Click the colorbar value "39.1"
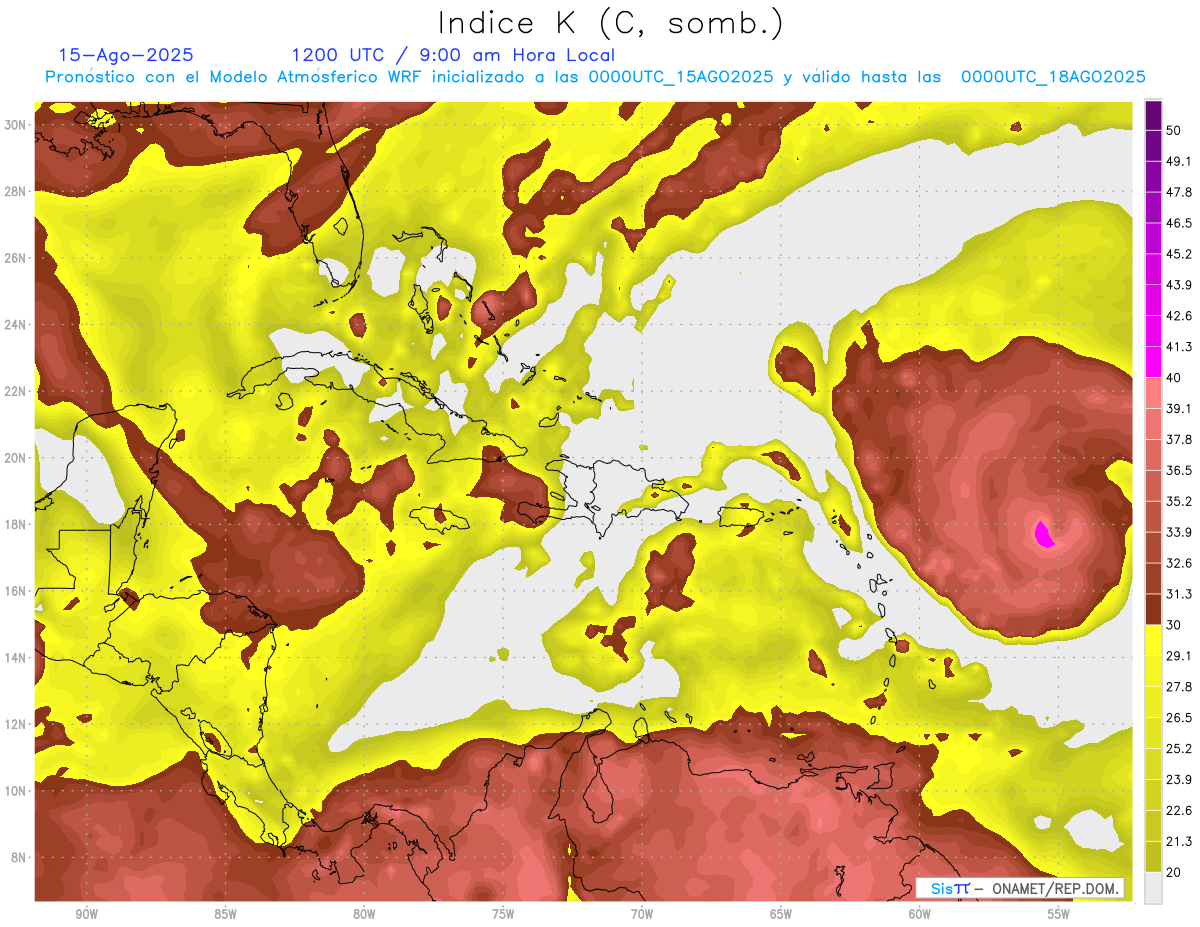The width and height of the screenshot is (1200, 927). [x=1179, y=409]
